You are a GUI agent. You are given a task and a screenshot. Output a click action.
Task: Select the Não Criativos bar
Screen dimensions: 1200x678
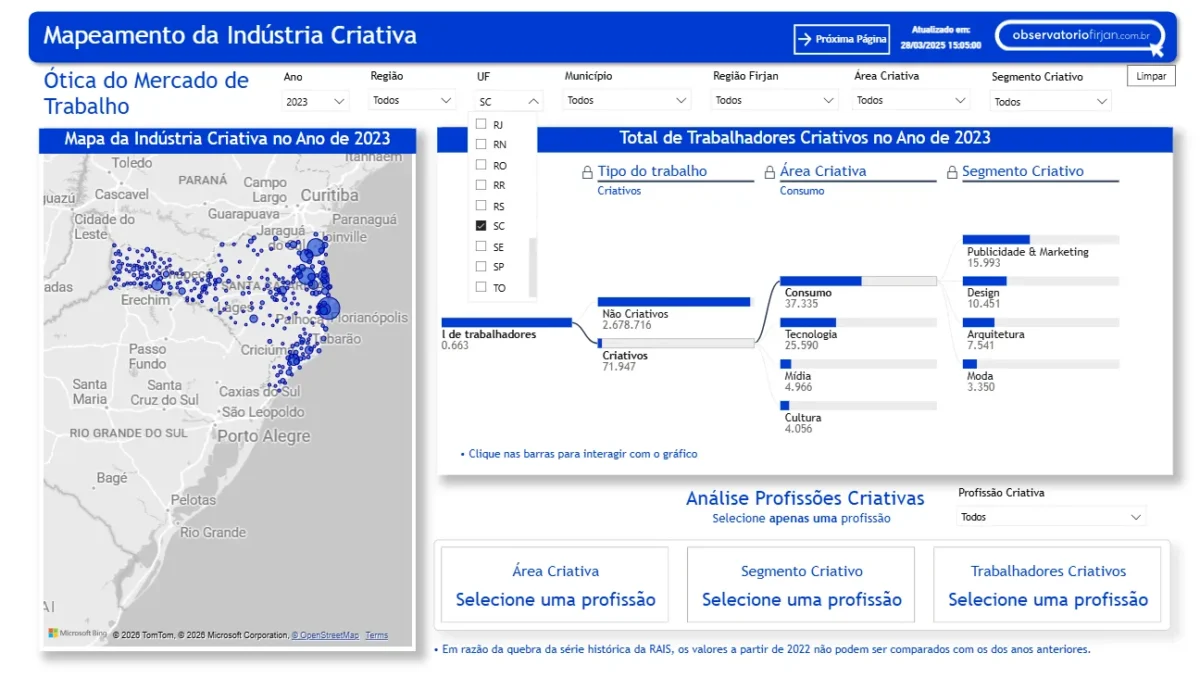[x=674, y=301]
